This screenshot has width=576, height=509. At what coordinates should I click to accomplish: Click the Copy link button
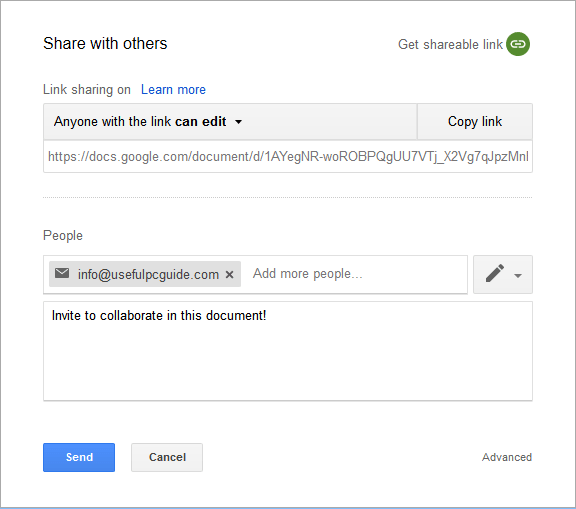[x=475, y=122]
